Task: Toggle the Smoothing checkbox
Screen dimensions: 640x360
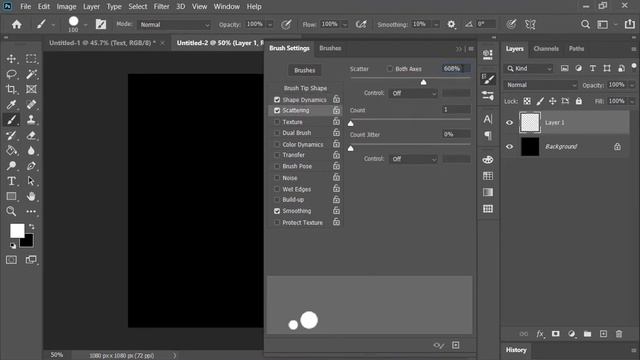Action: tap(277, 211)
